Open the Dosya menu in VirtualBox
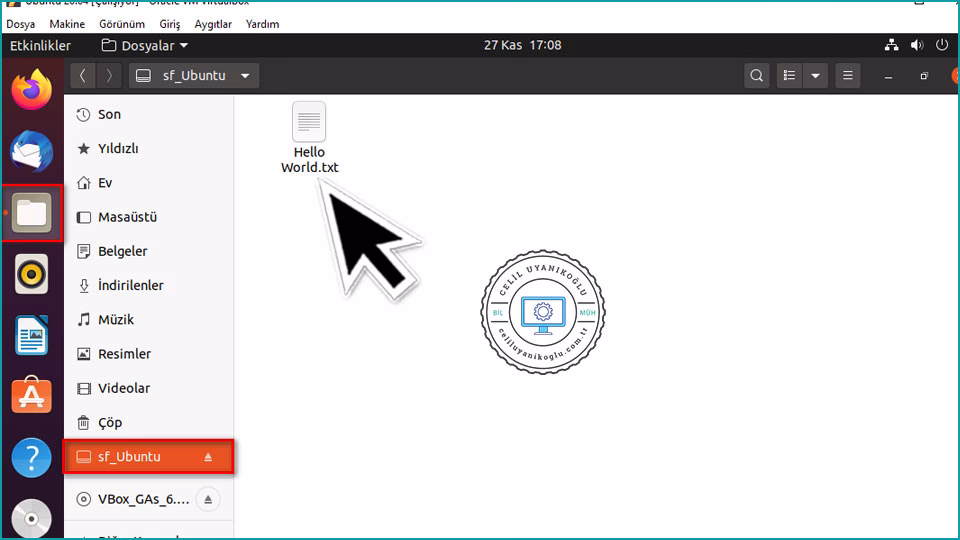This screenshot has height=540, width=960. point(21,24)
